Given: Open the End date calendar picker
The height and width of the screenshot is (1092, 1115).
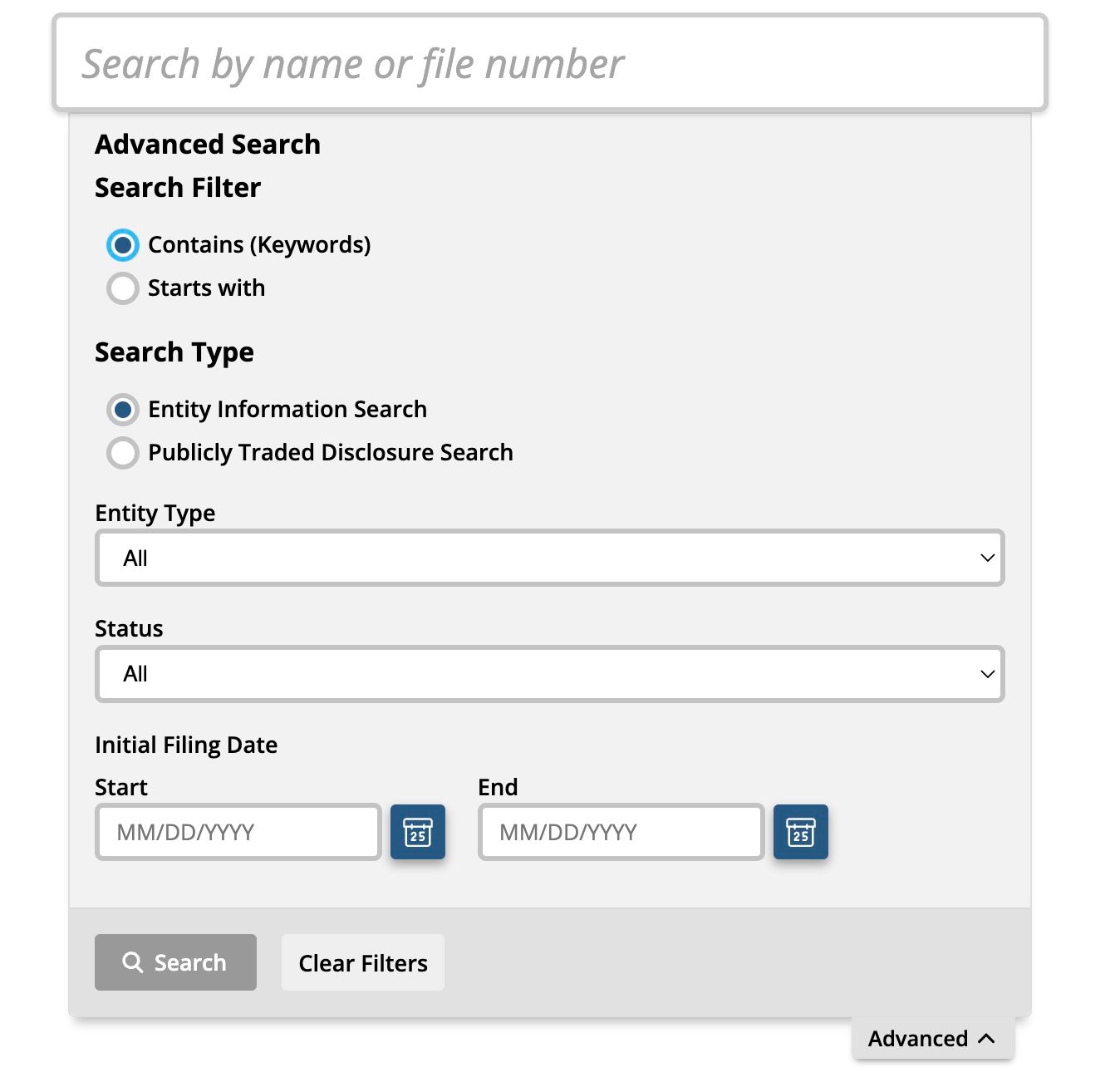Looking at the screenshot, I should 801,832.
